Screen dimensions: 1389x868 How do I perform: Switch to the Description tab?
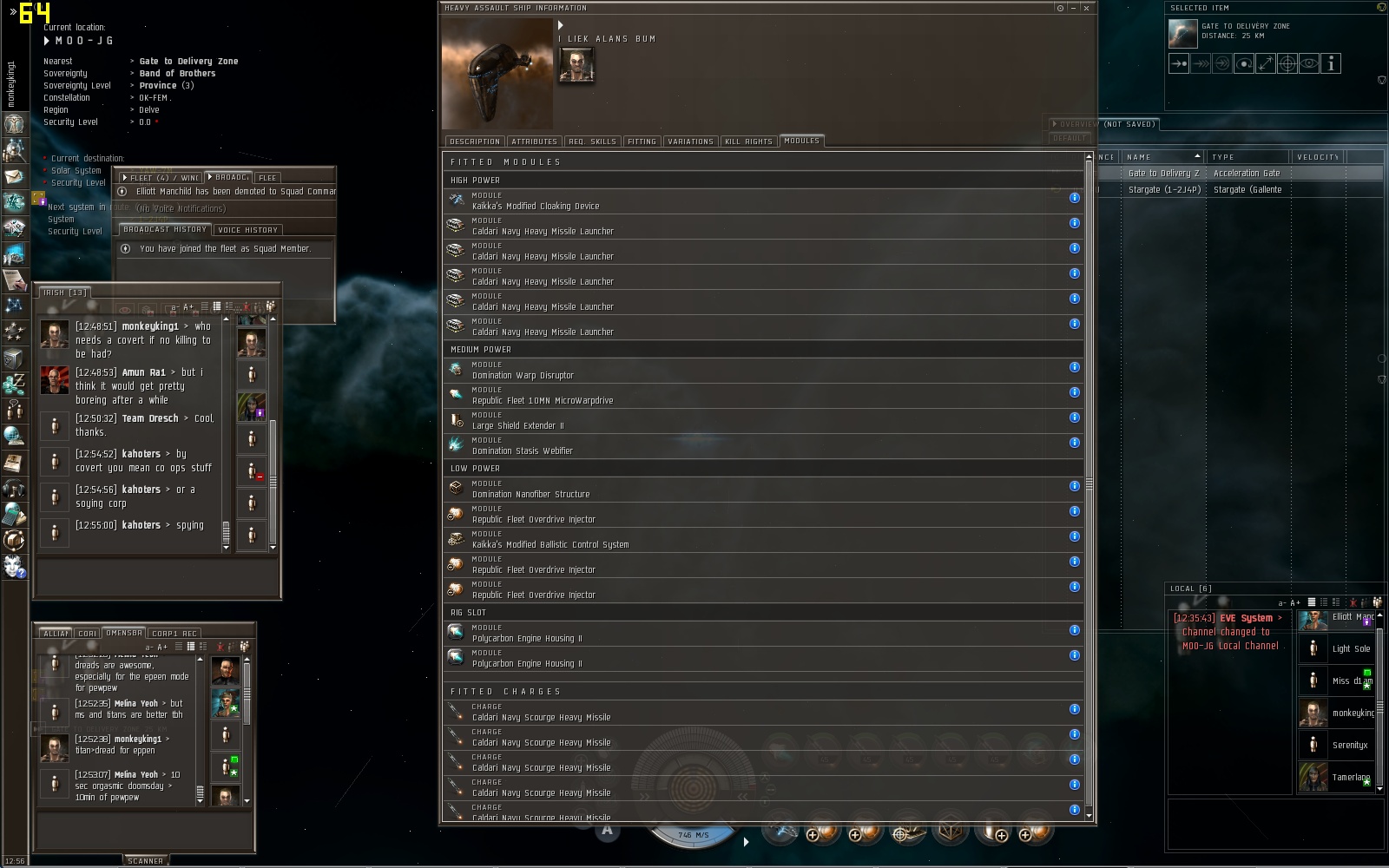(474, 141)
